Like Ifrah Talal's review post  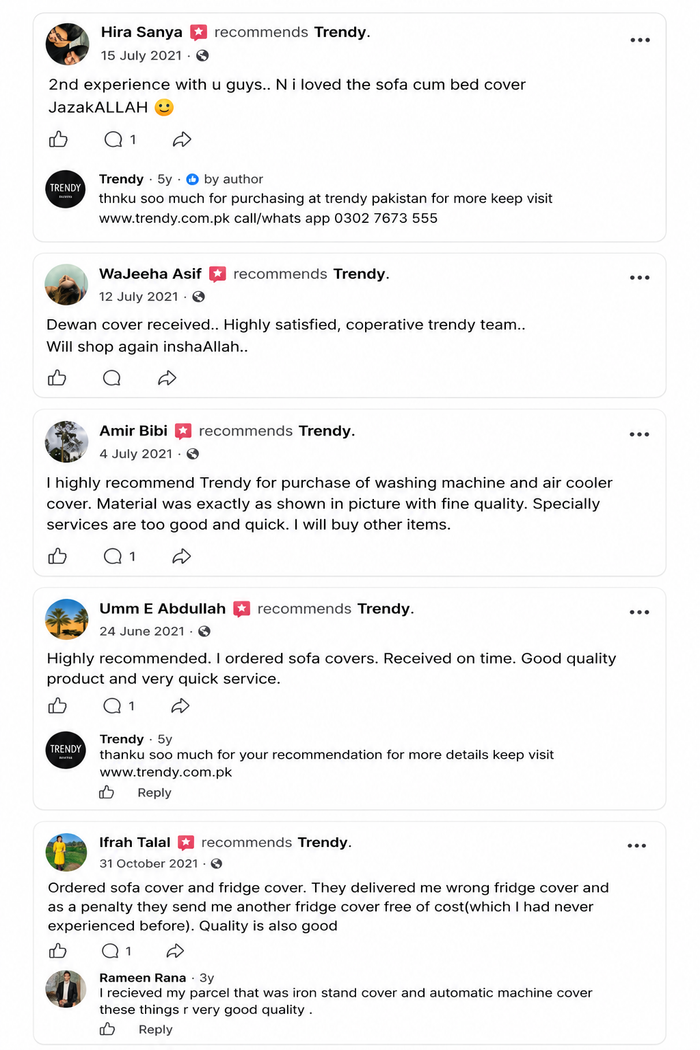pyautogui.click(x=58, y=951)
